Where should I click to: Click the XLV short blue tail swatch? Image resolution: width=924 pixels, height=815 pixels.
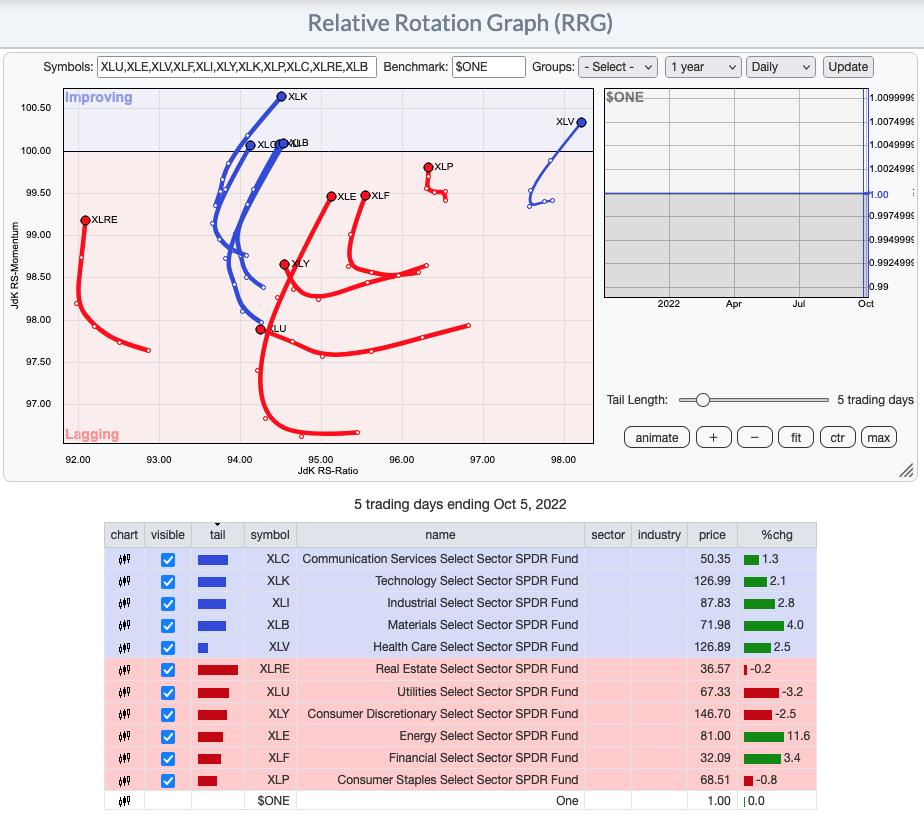203,648
